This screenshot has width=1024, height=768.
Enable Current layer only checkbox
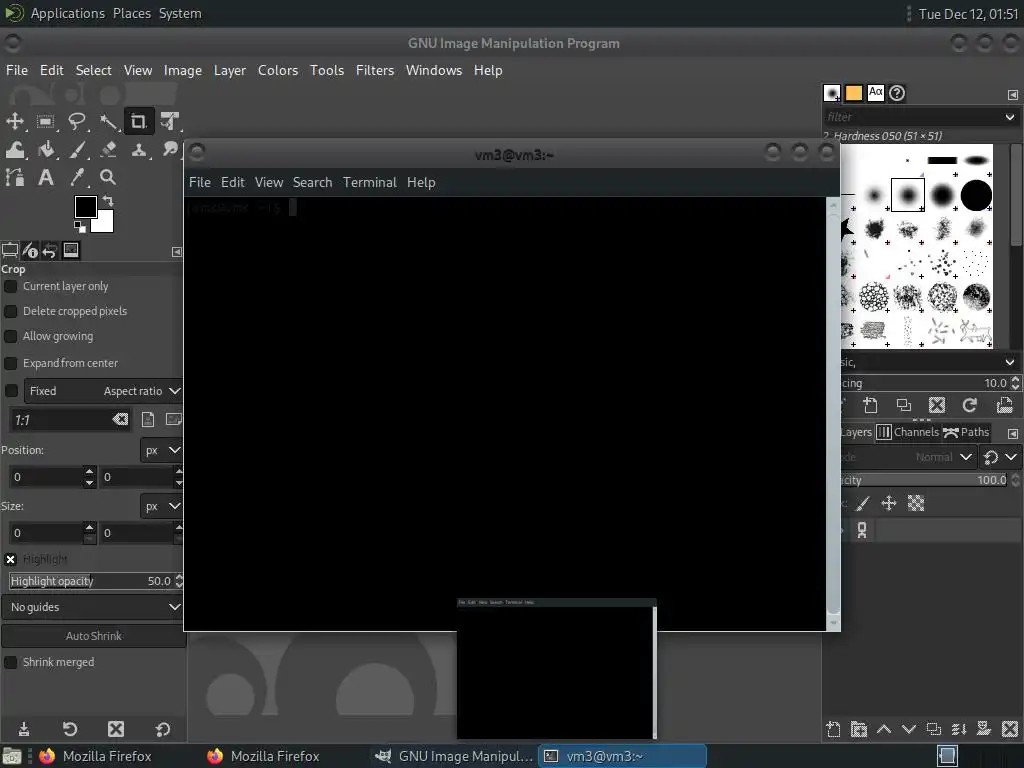tap(10, 286)
